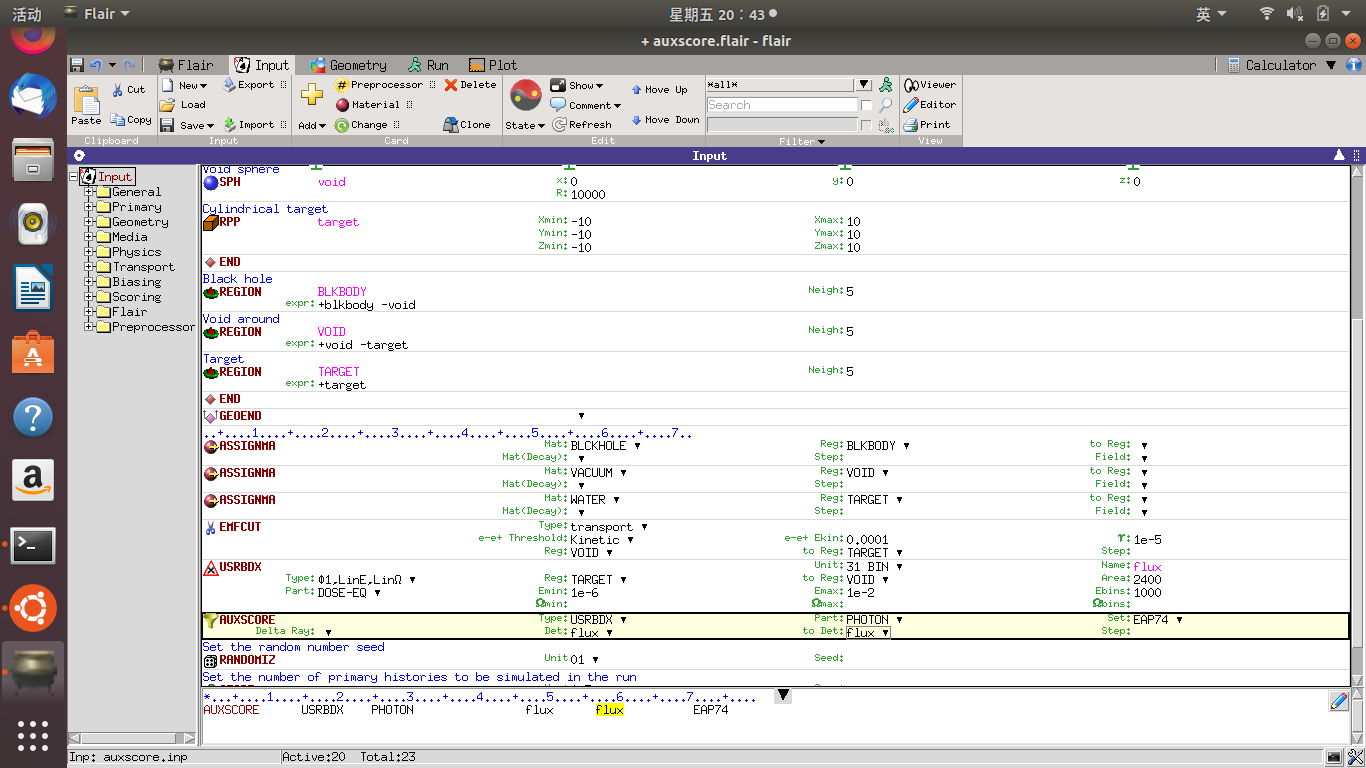Viewport: 1366px width, 768px height.
Task: Click the red Material sphere icon
Action: (342, 104)
